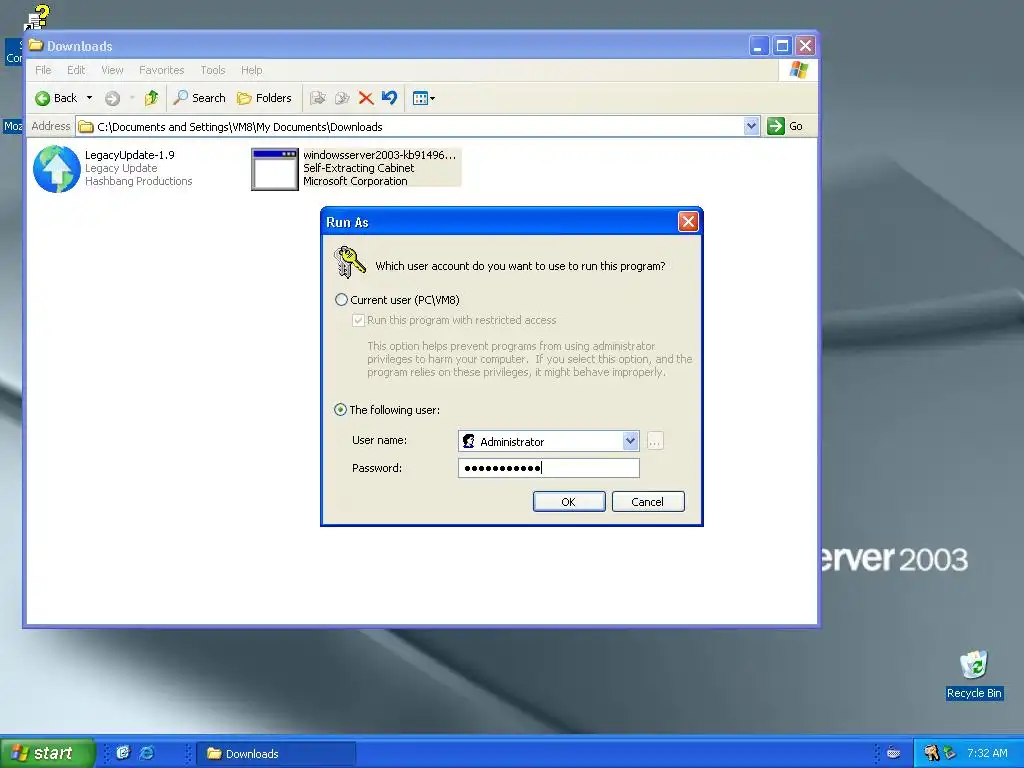The width and height of the screenshot is (1024, 768).
Task: Select the Current user (PC\VM8) radio button
Action: [341, 300]
